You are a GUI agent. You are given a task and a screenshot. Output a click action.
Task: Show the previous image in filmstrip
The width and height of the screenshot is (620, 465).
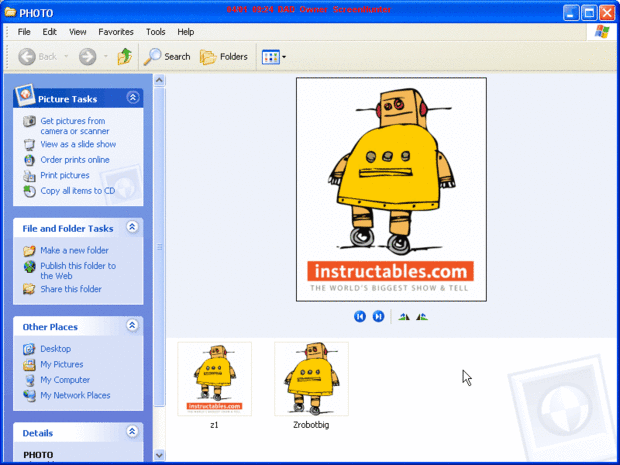point(360,316)
